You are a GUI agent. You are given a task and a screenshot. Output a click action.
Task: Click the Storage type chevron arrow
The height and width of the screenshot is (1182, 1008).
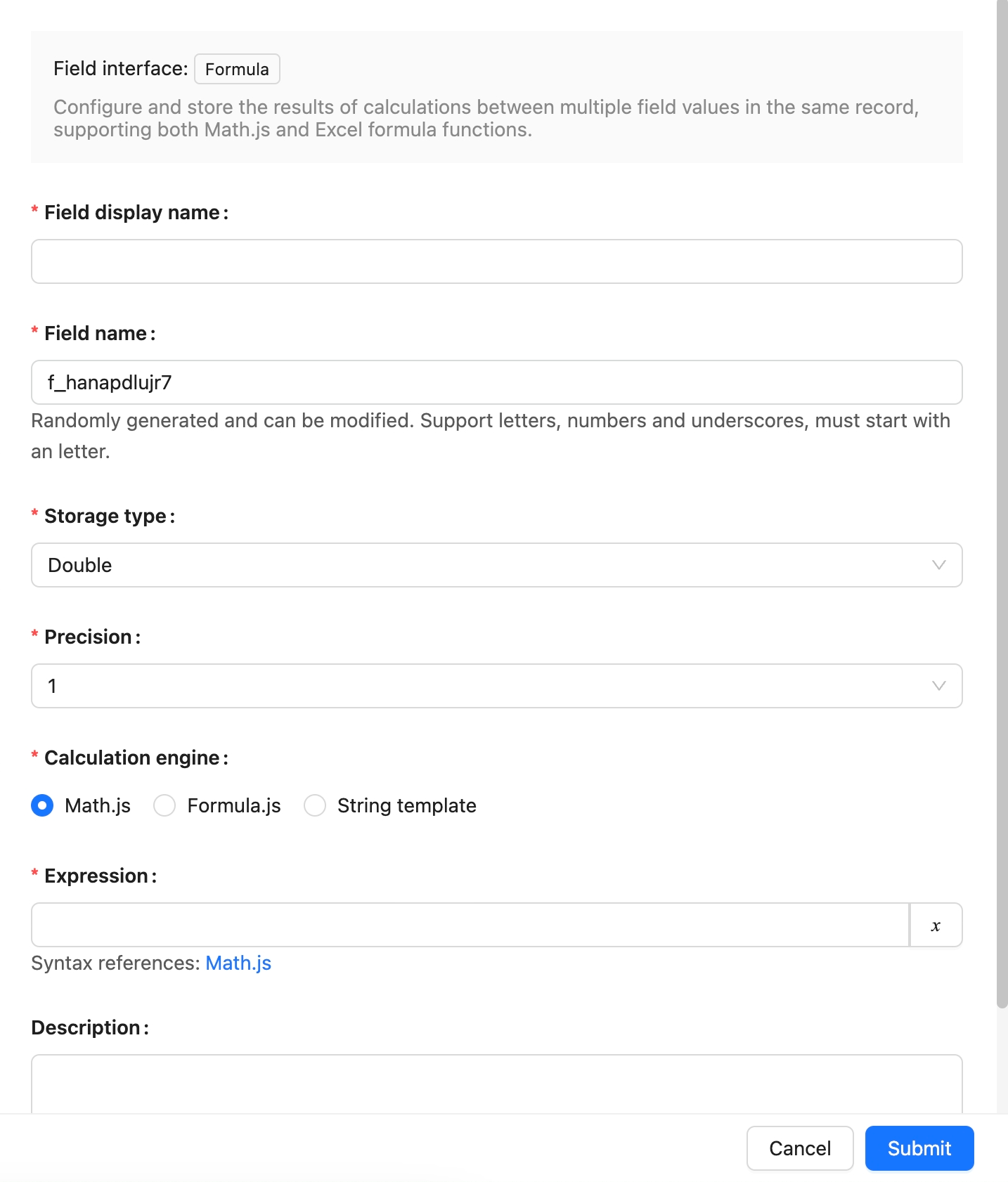(x=938, y=565)
